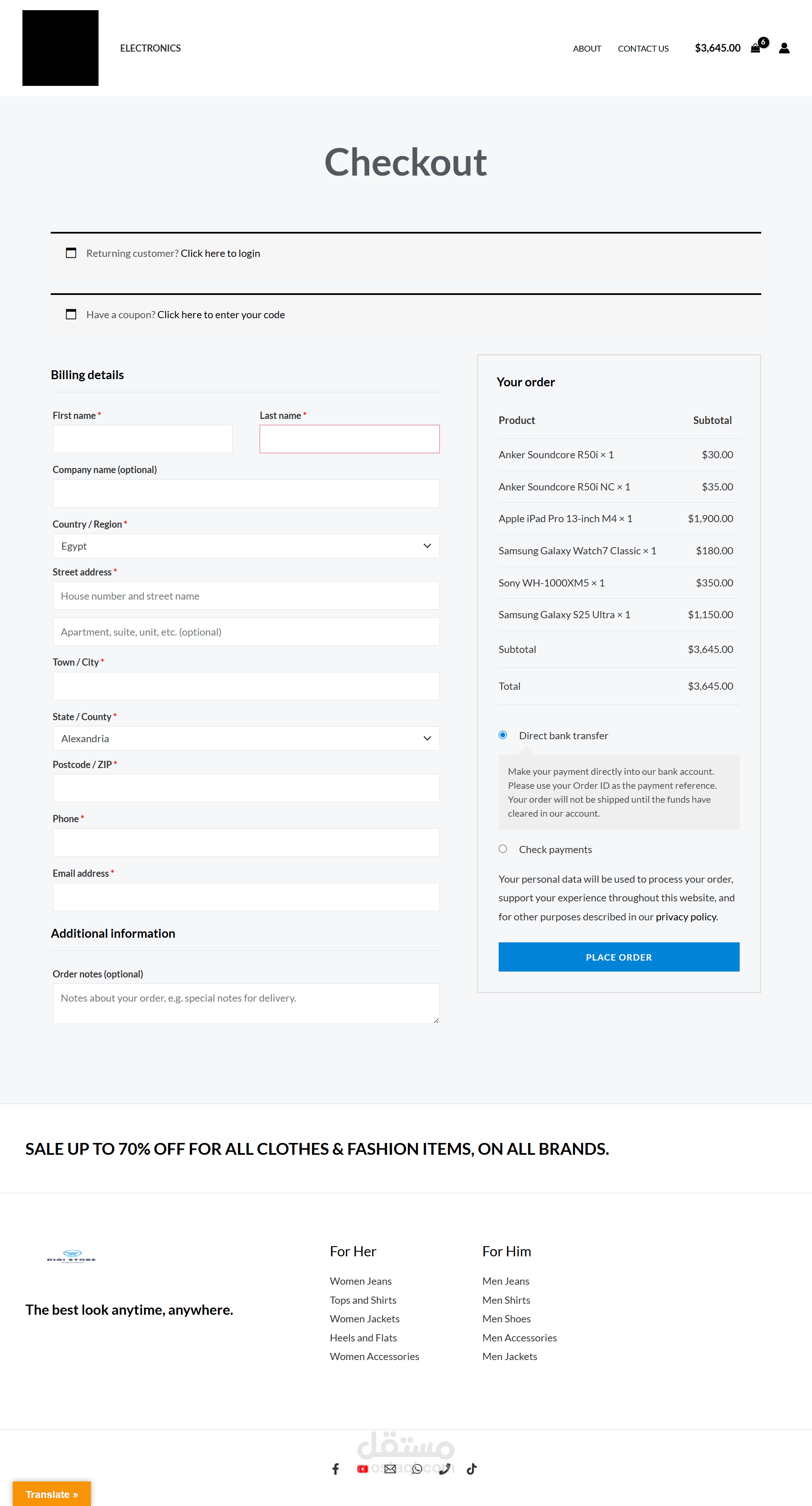Open the privacy policy link
Screen dimensions: 812x1506
pos(686,917)
